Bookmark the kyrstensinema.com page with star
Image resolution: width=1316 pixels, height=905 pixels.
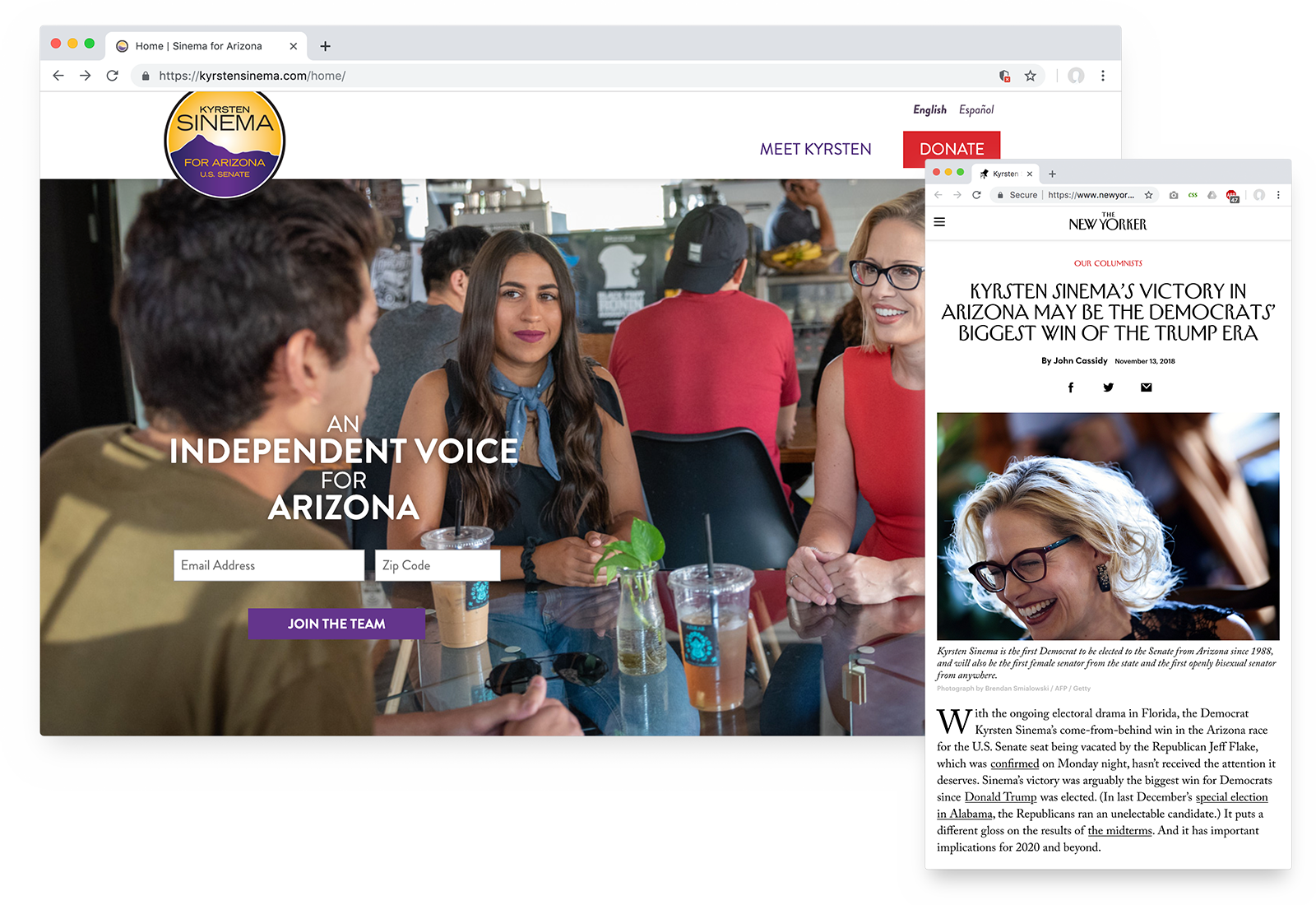[x=1030, y=76]
